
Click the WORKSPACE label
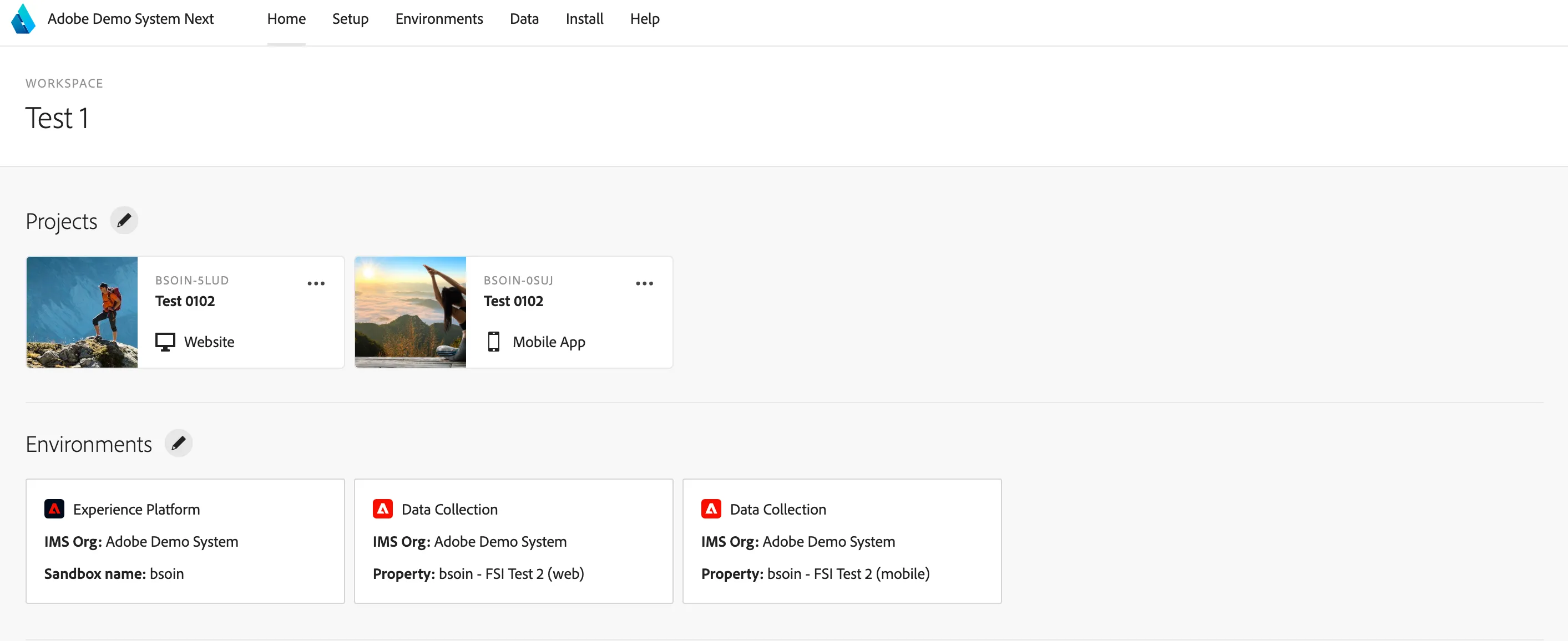click(x=64, y=83)
